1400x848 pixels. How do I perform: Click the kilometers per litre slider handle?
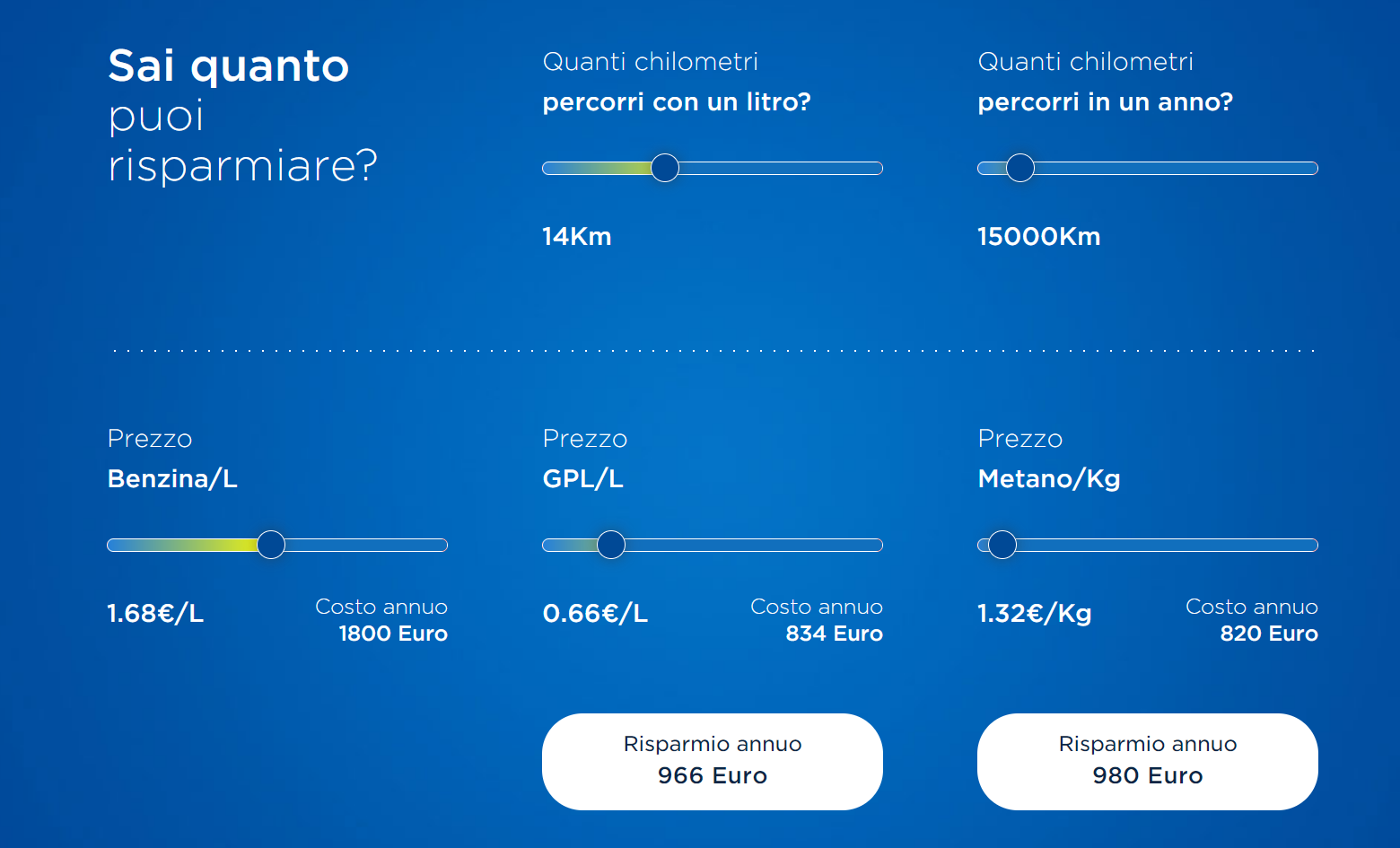[665, 168]
